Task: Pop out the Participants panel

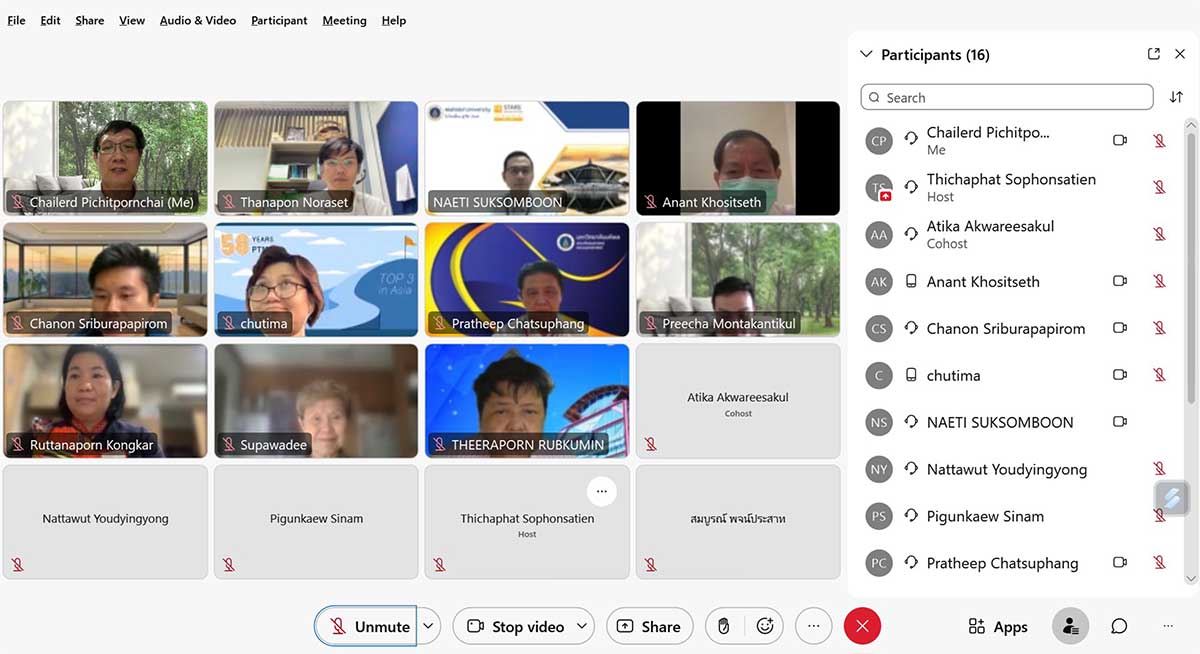Action: pyautogui.click(x=1153, y=54)
